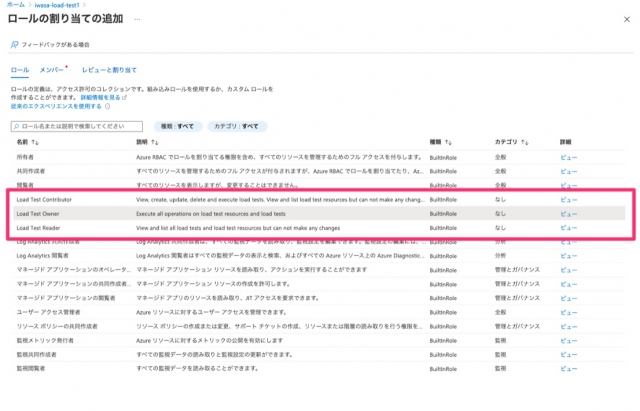Image resolution: width=640 pixels, height=411 pixels.
Task: Select リソース ポリシーの共同作成者 role
Action: point(319,327)
